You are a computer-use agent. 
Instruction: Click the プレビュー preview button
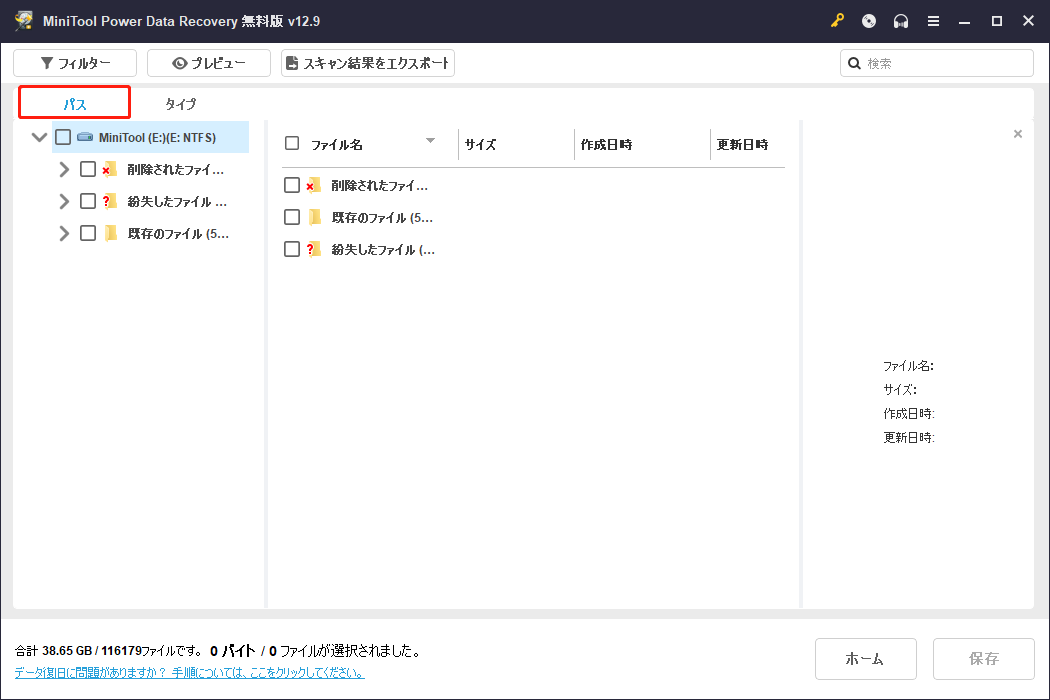209,63
